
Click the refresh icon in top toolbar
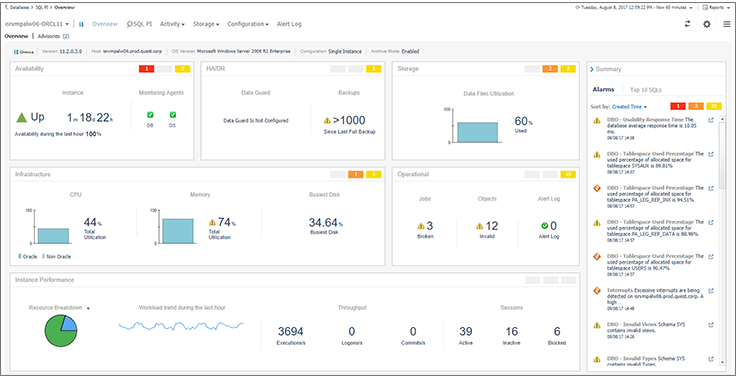[687, 24]
